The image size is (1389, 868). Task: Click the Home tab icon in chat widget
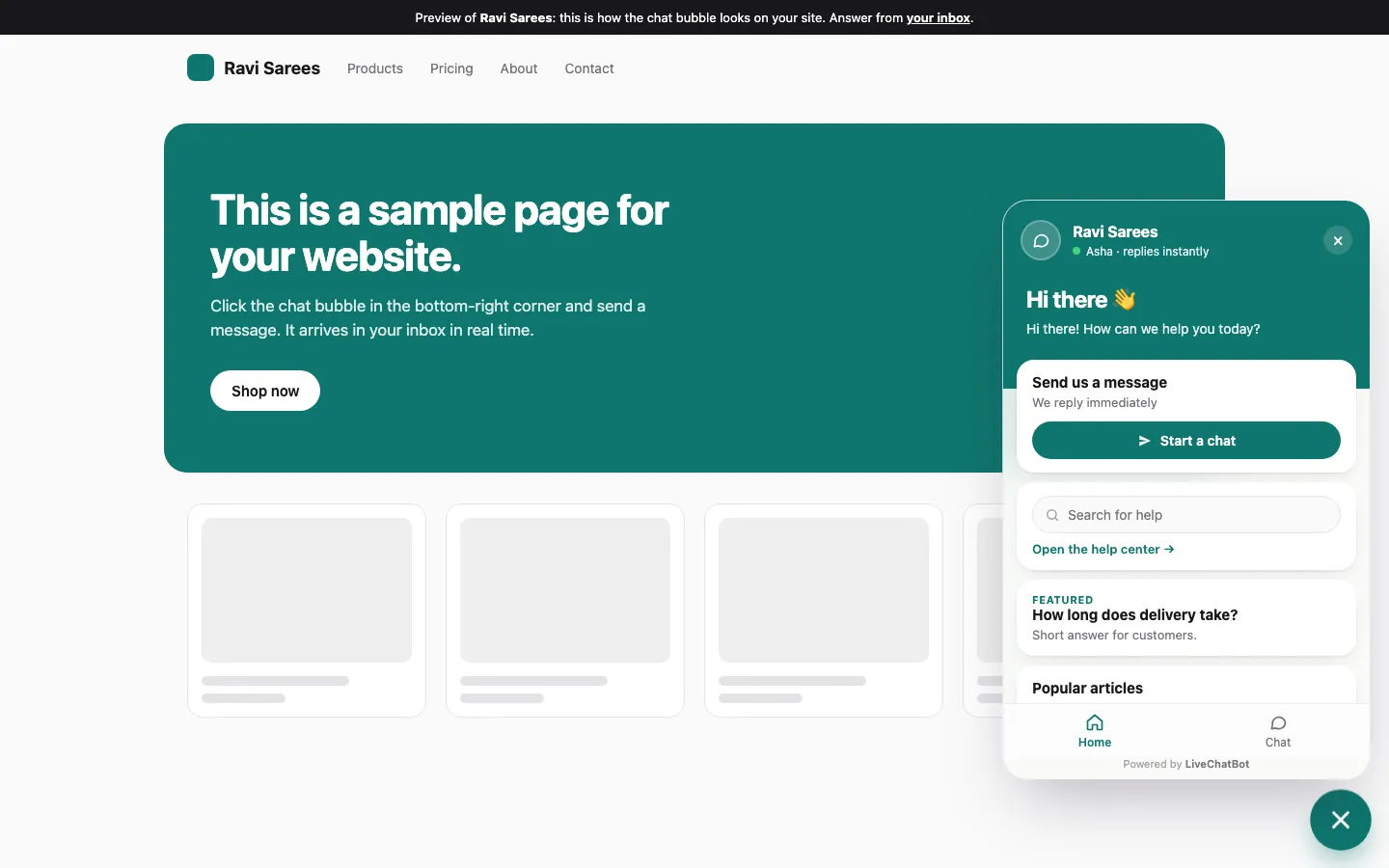pos(1095,723)
